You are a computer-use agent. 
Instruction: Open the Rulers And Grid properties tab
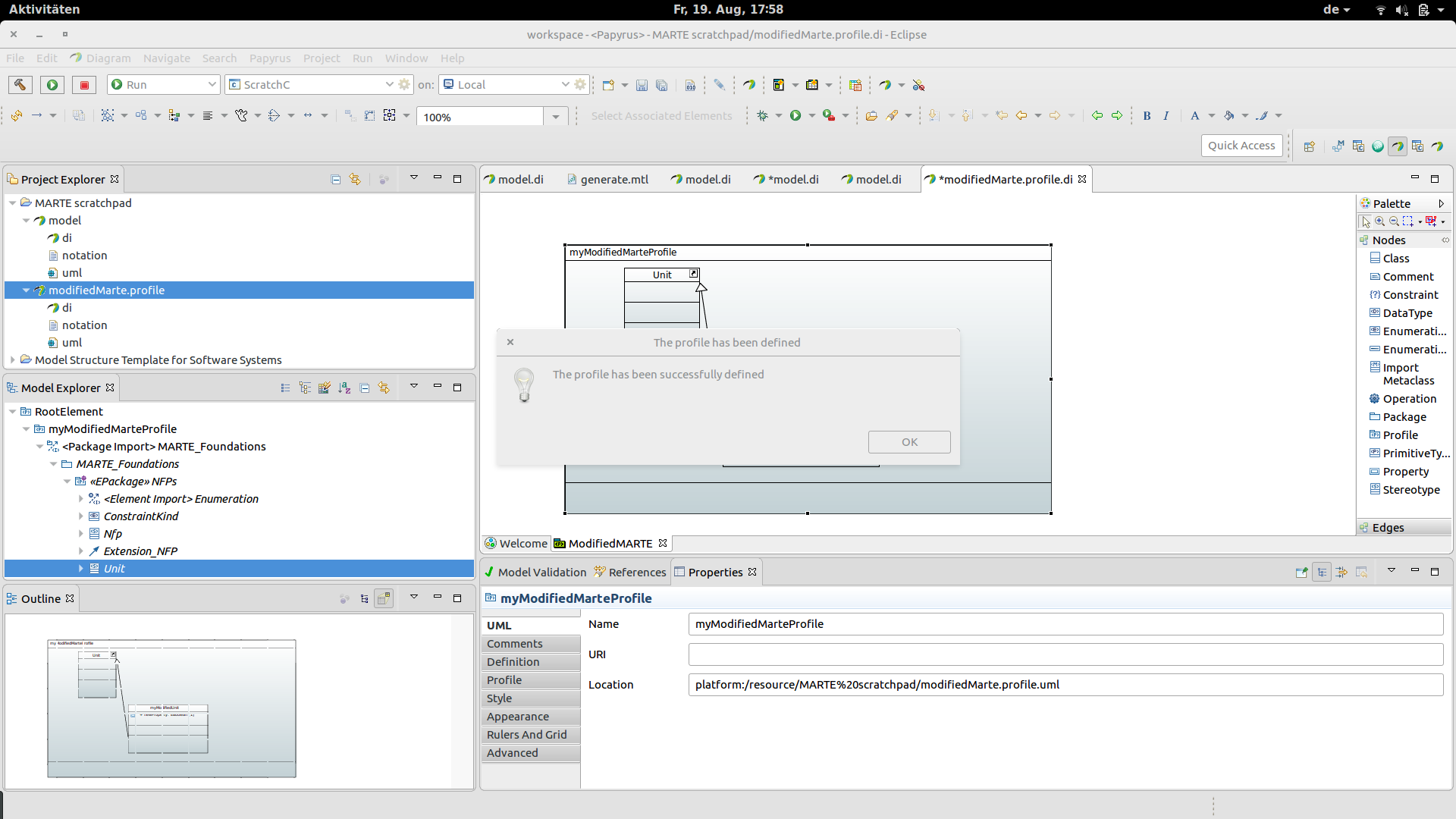[x=531, y=735]
